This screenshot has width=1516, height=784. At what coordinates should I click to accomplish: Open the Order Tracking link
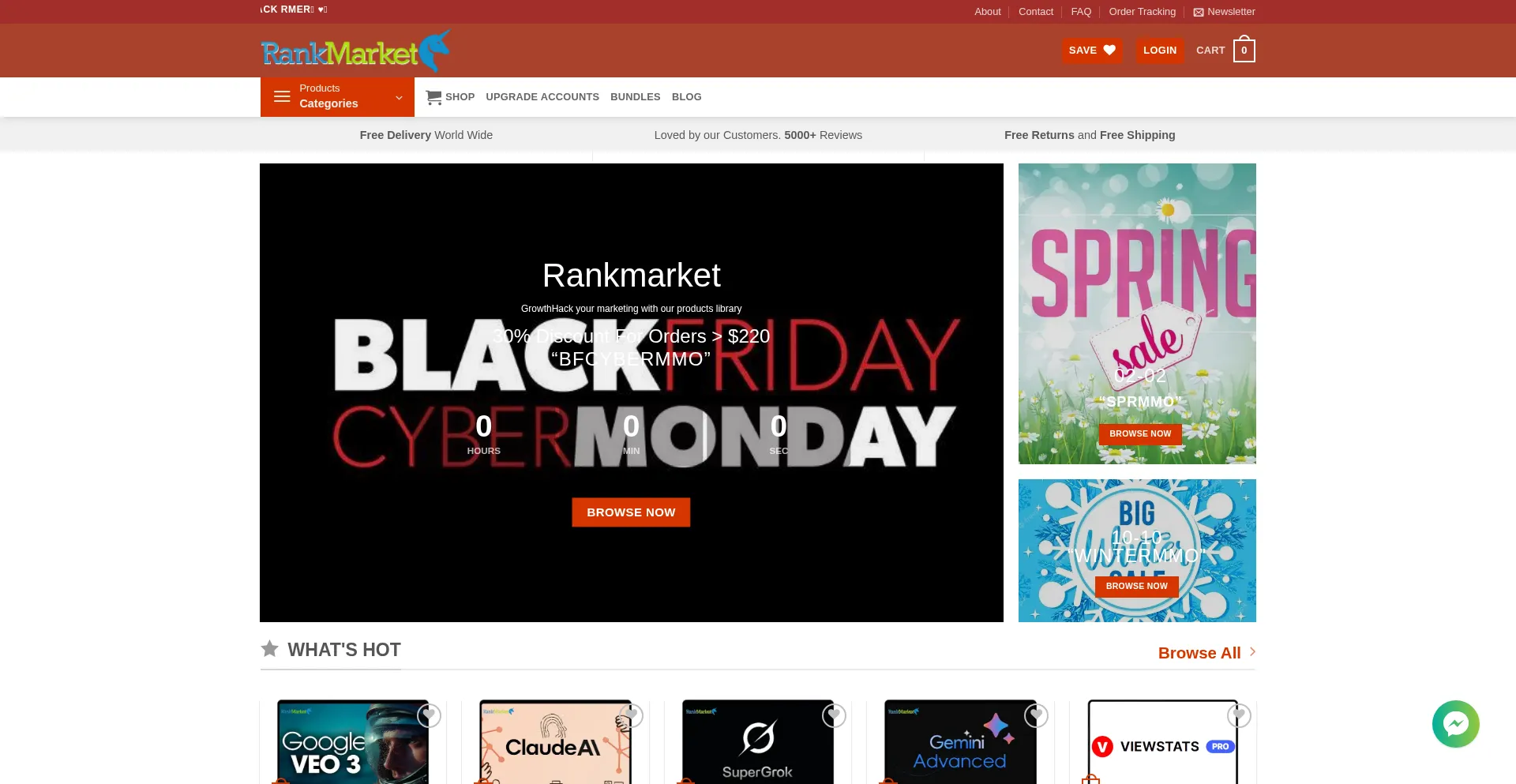(1142, 12)
